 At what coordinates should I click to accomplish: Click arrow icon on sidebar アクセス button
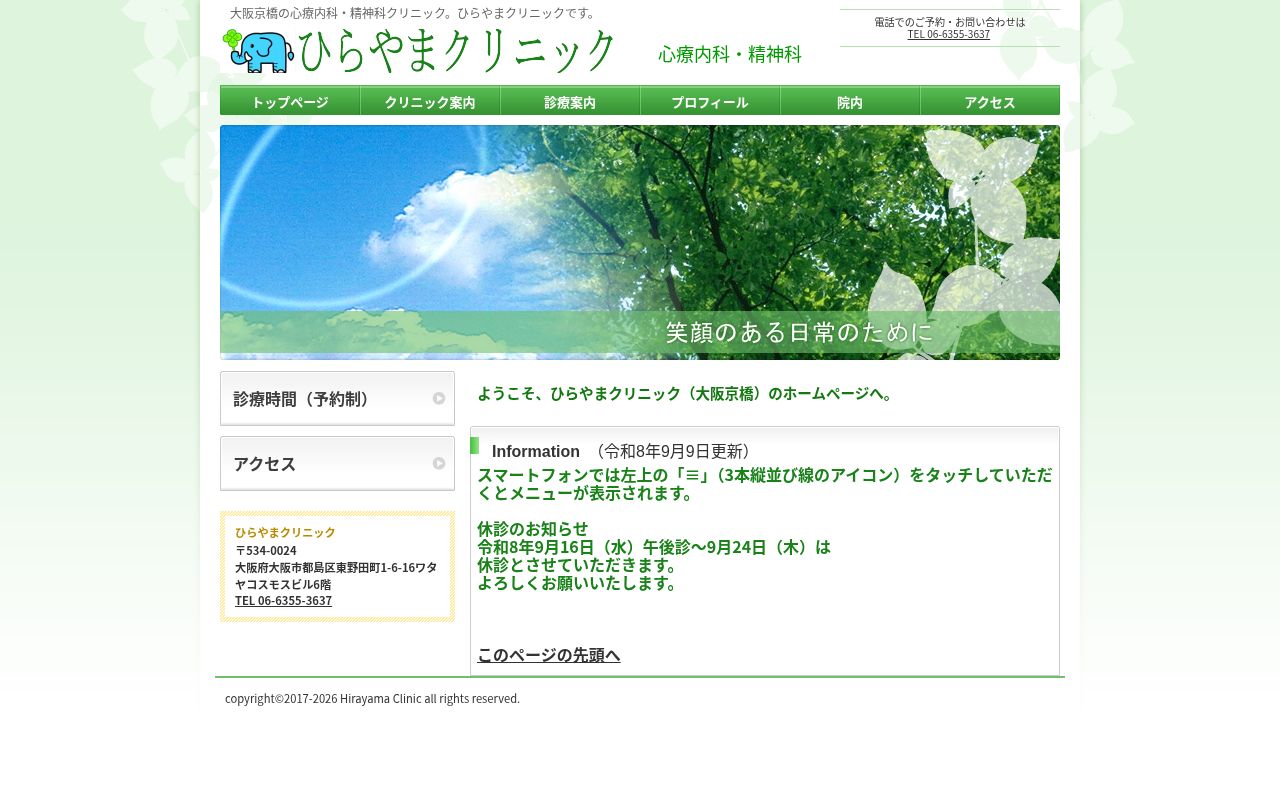(x=439, y=463)
